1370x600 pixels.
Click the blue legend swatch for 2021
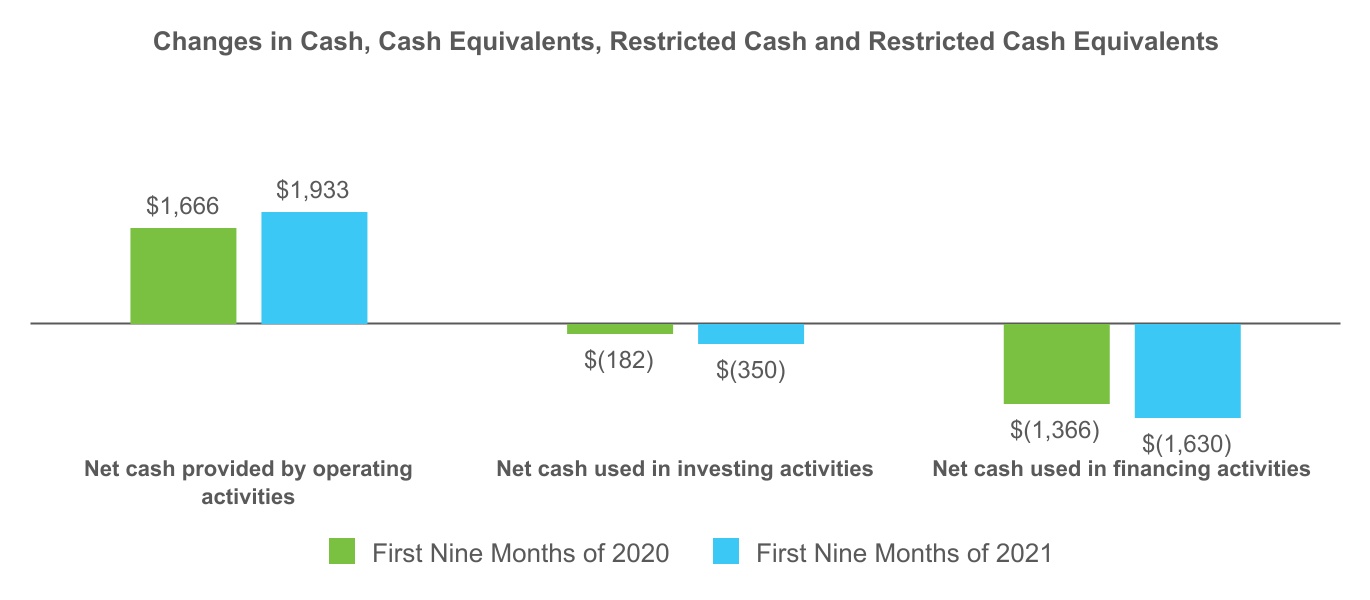(727, 551)
